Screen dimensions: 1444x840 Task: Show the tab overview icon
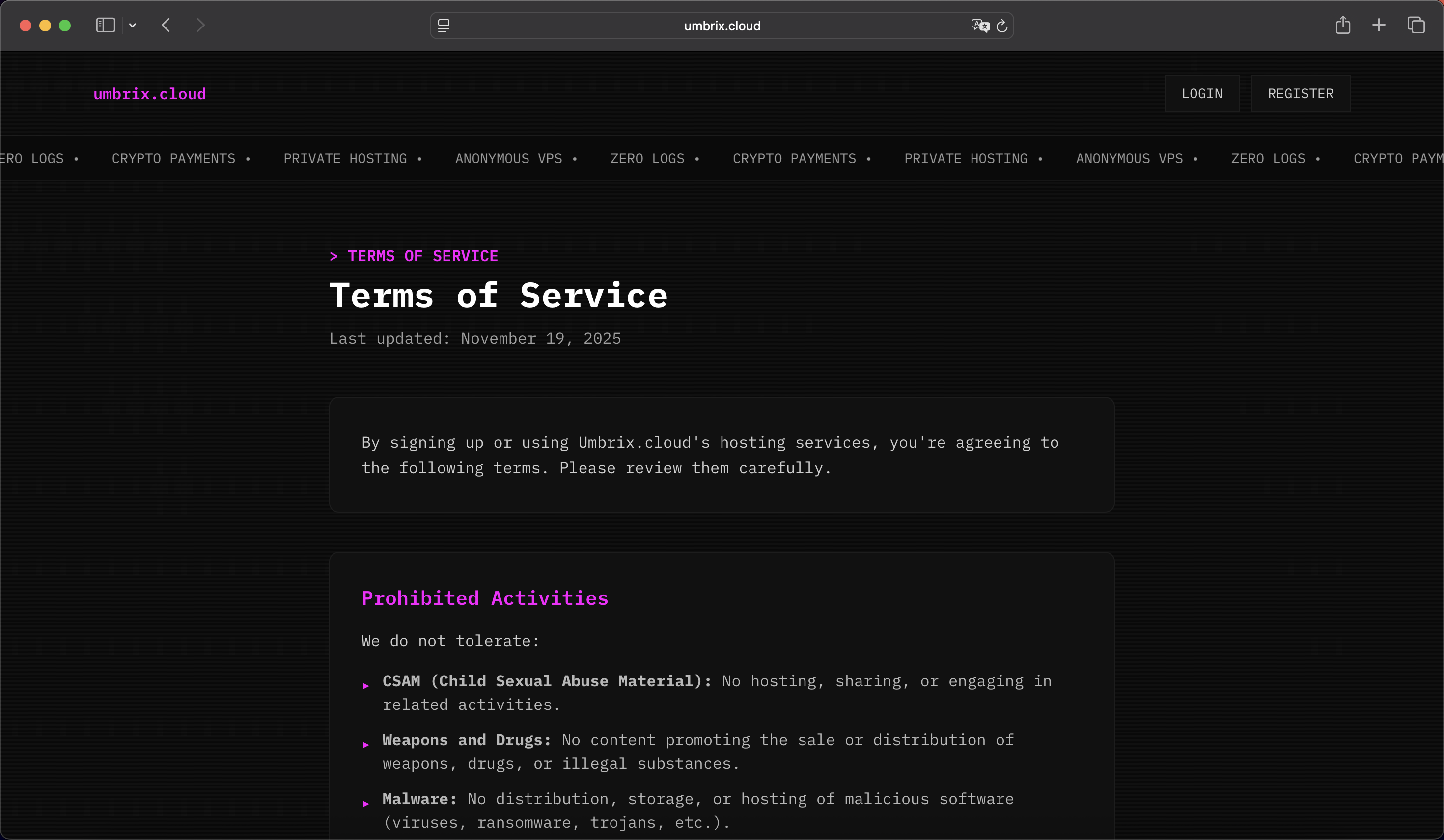pyautogui.click(x=1416, y=25)
